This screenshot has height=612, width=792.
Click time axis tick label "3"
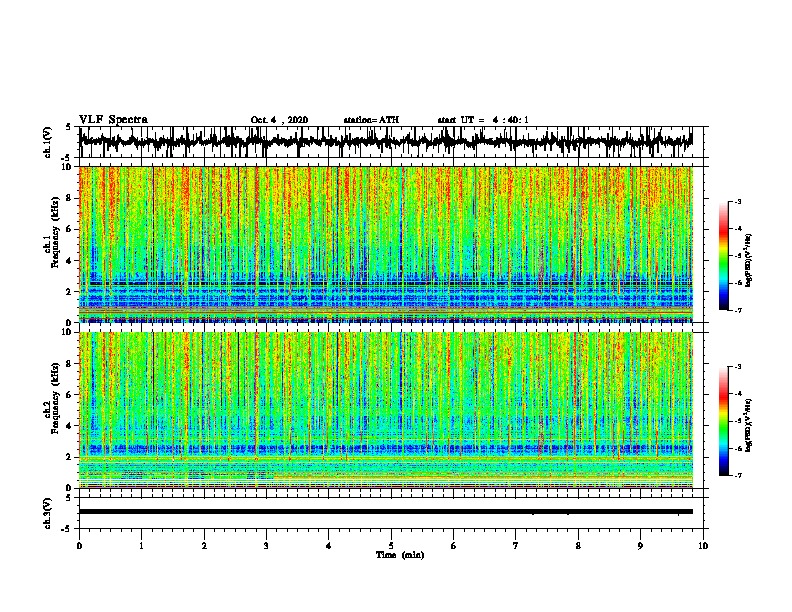click(x=266, y=545)
